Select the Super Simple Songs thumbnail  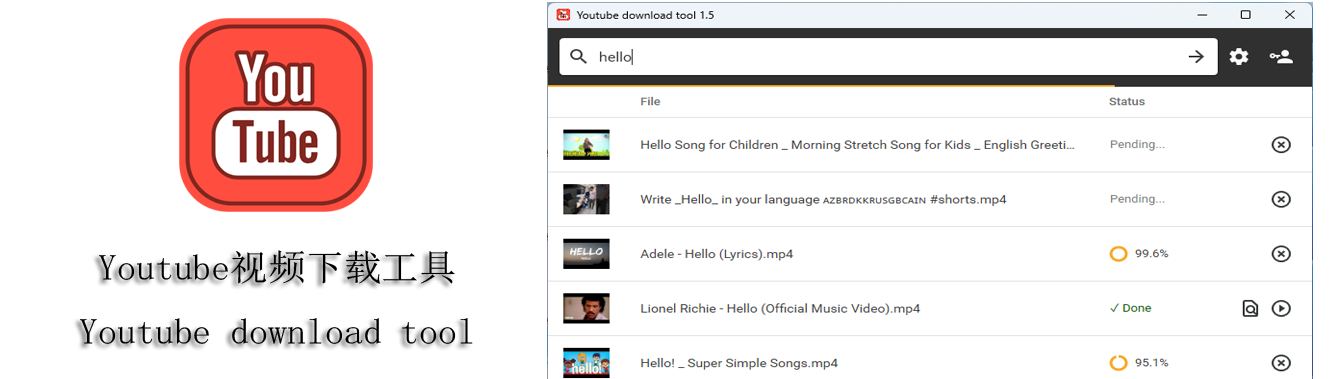pos(586,363)
